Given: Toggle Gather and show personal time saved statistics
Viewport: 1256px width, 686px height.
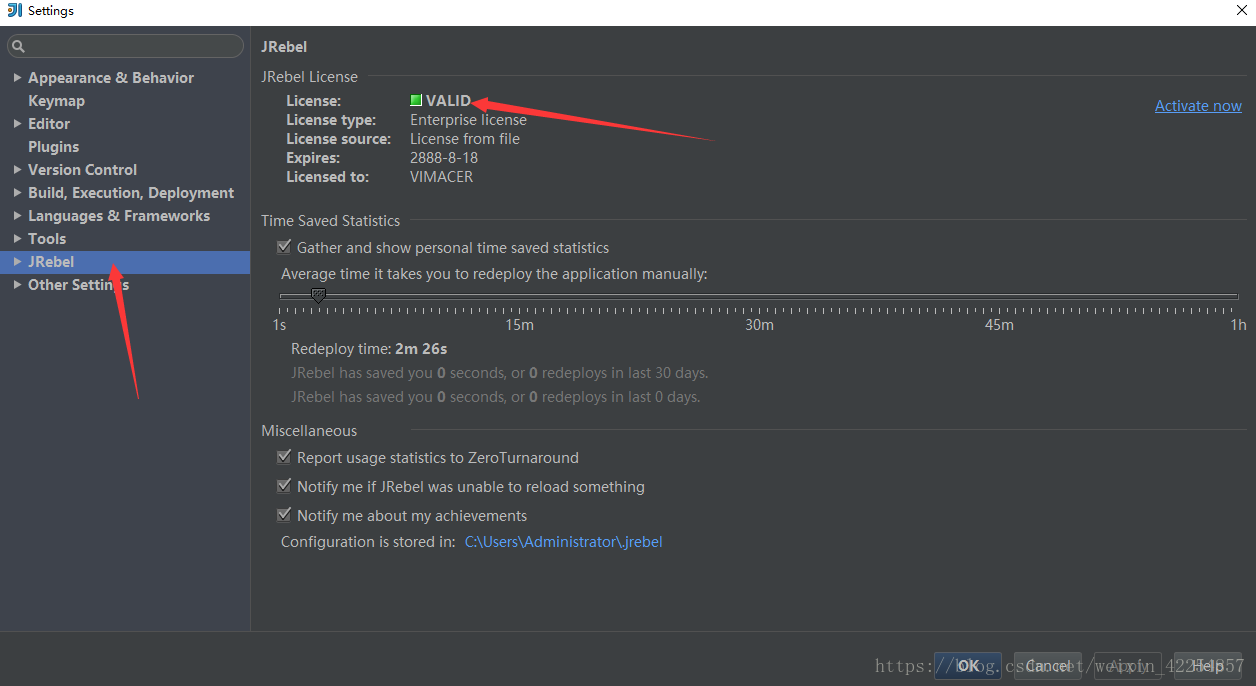Looking at the screenshot, I should point(284,248).
